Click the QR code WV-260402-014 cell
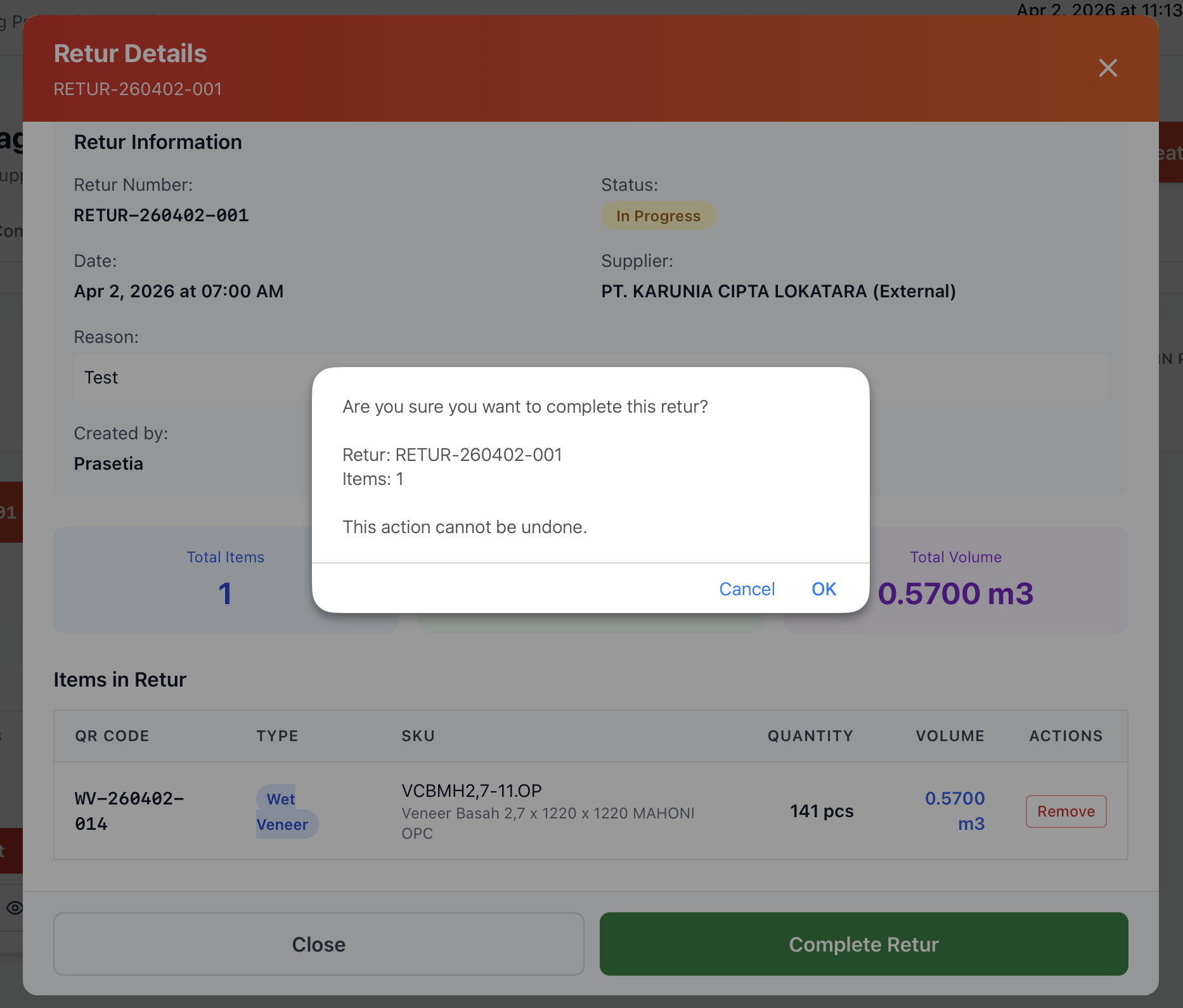Image resolution: width=1183 pixels, height=1008 pixels. [129, 811]
